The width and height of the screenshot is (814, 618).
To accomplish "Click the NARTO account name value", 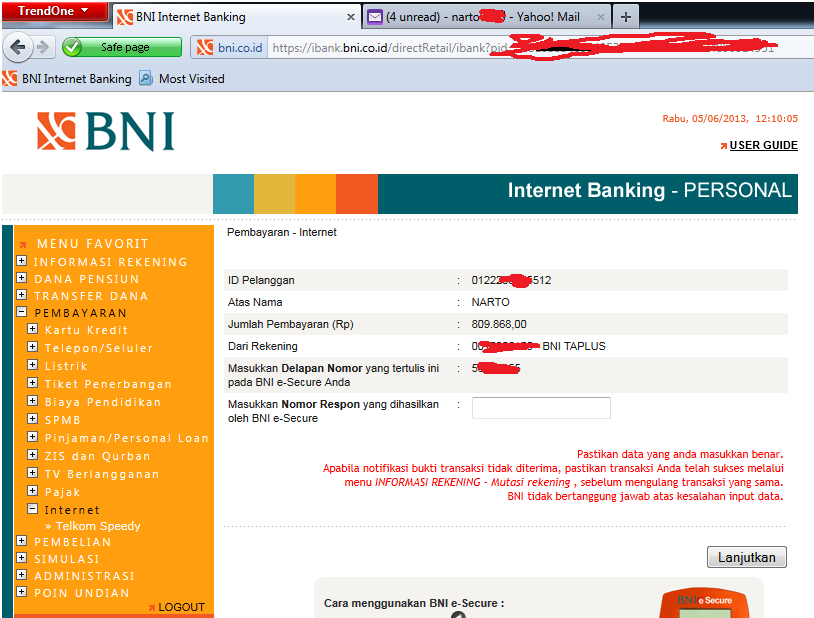I will coord(491,302).
